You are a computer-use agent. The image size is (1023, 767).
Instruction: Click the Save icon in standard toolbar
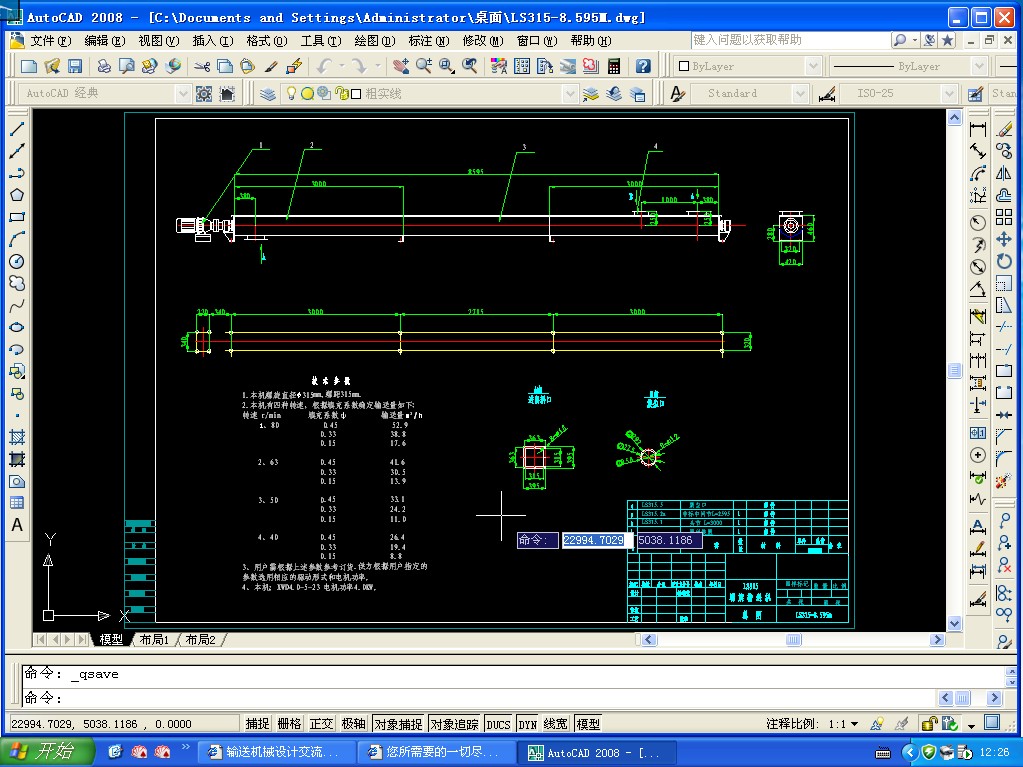pyautogui.click(x=74, y=66)
